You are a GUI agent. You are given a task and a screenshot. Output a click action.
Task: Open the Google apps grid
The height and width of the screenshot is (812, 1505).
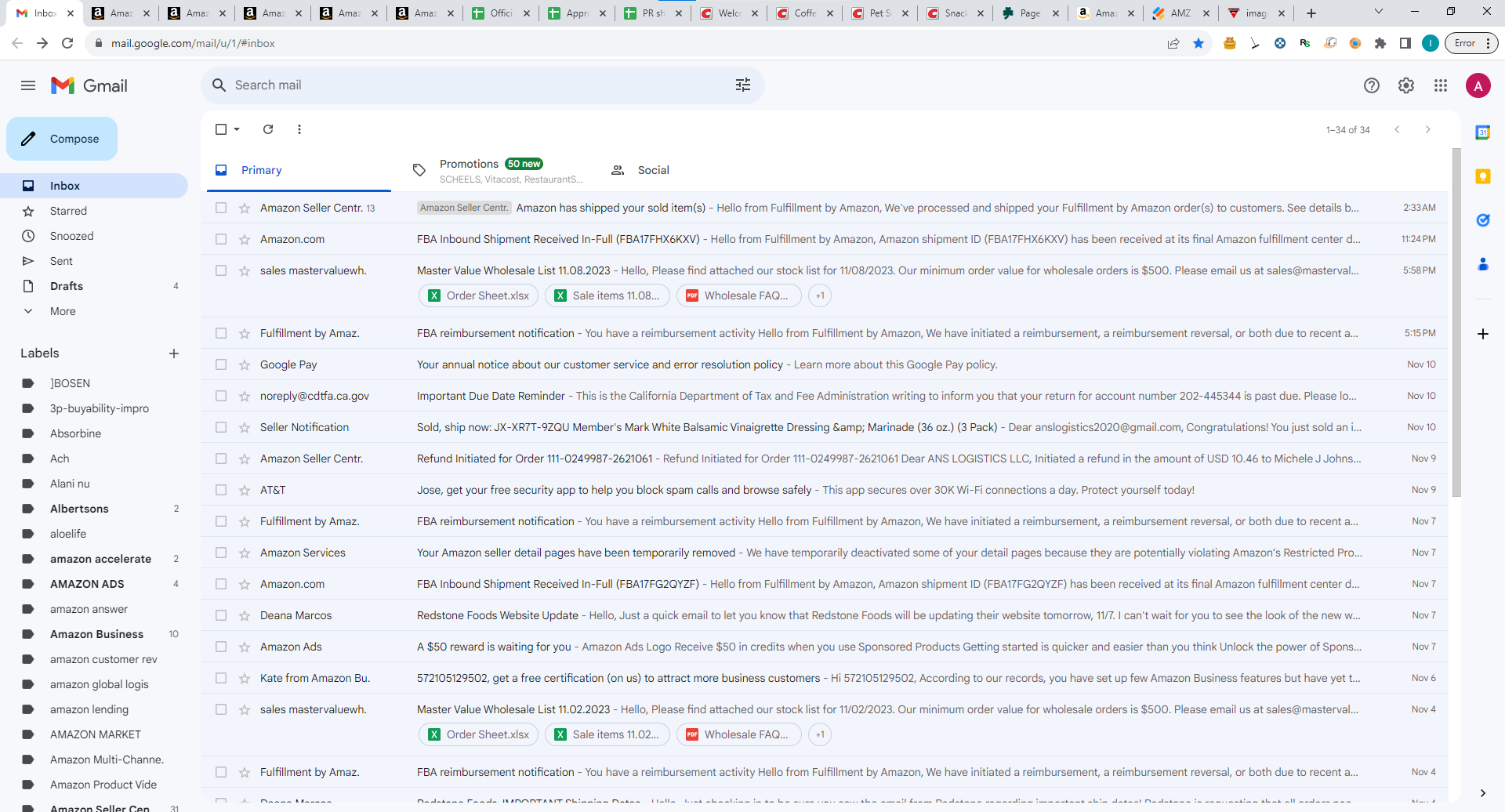coord(1441,85)
